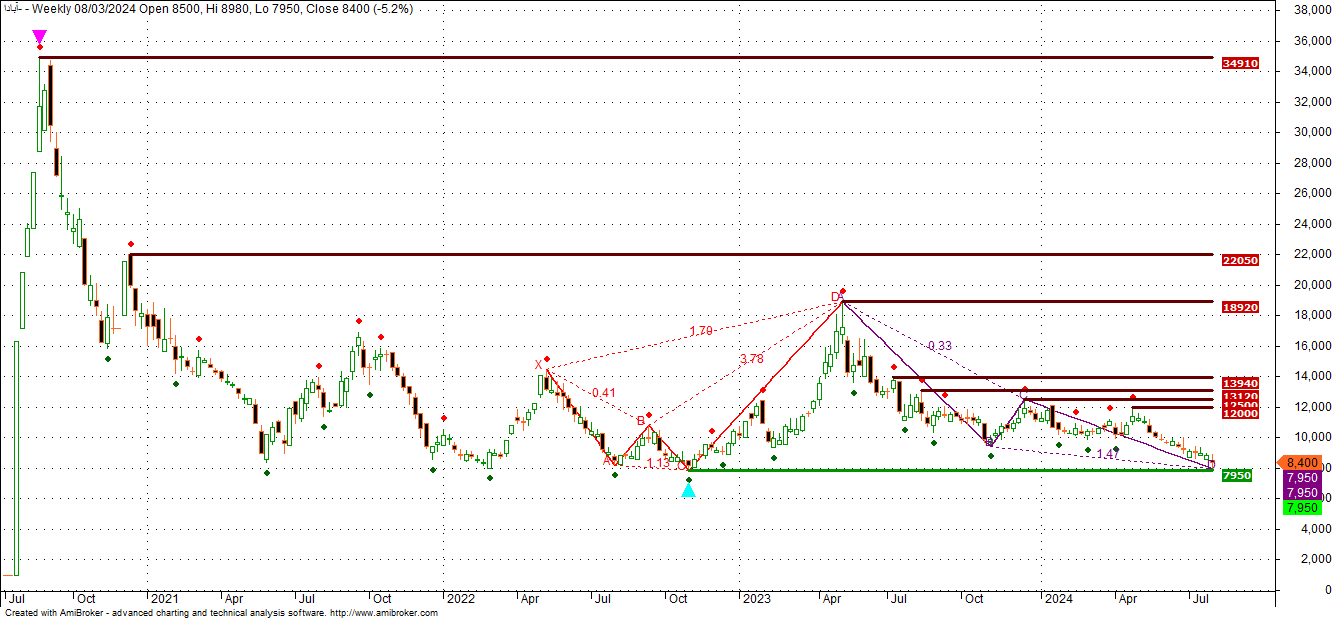Click the pattern point label D at the 2023 peak
The width and height of the screenshot is (1336, 619).
point(835,297)
